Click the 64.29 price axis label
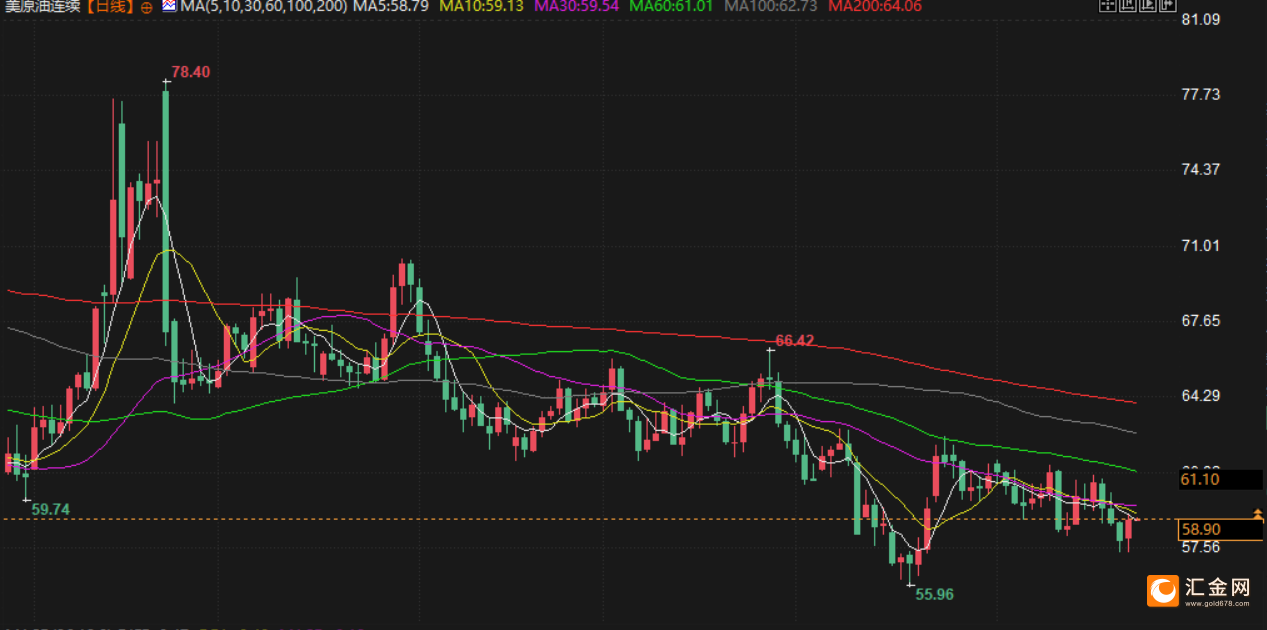This screenshot has width=1267, height=630. pos(1201,397)
